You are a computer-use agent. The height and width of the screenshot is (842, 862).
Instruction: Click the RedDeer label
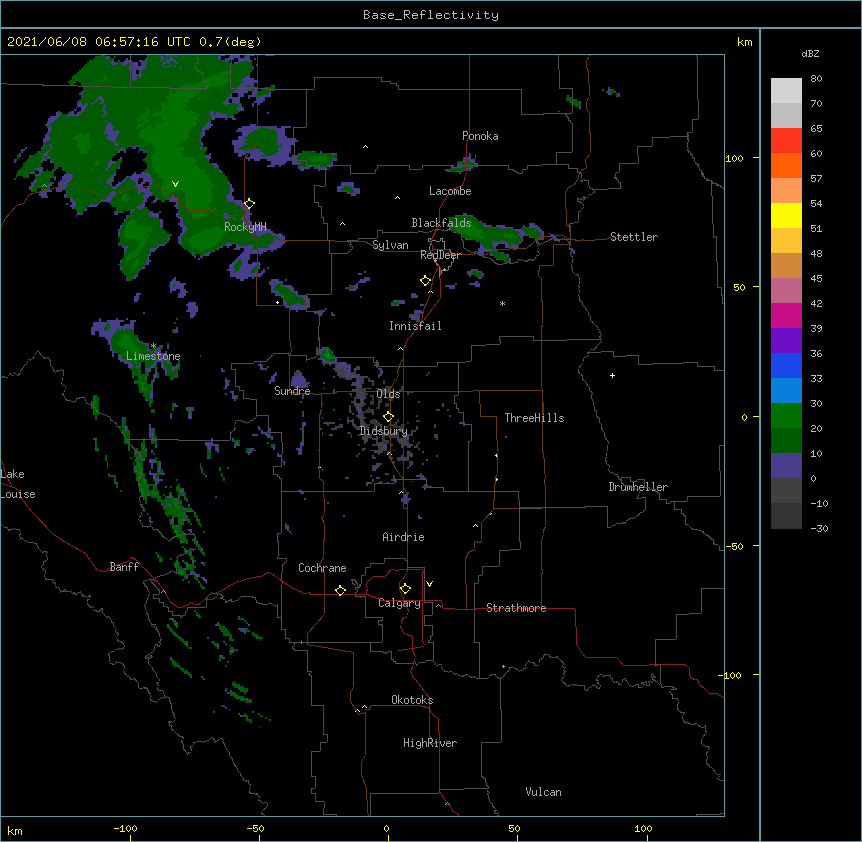pos(440,255)
